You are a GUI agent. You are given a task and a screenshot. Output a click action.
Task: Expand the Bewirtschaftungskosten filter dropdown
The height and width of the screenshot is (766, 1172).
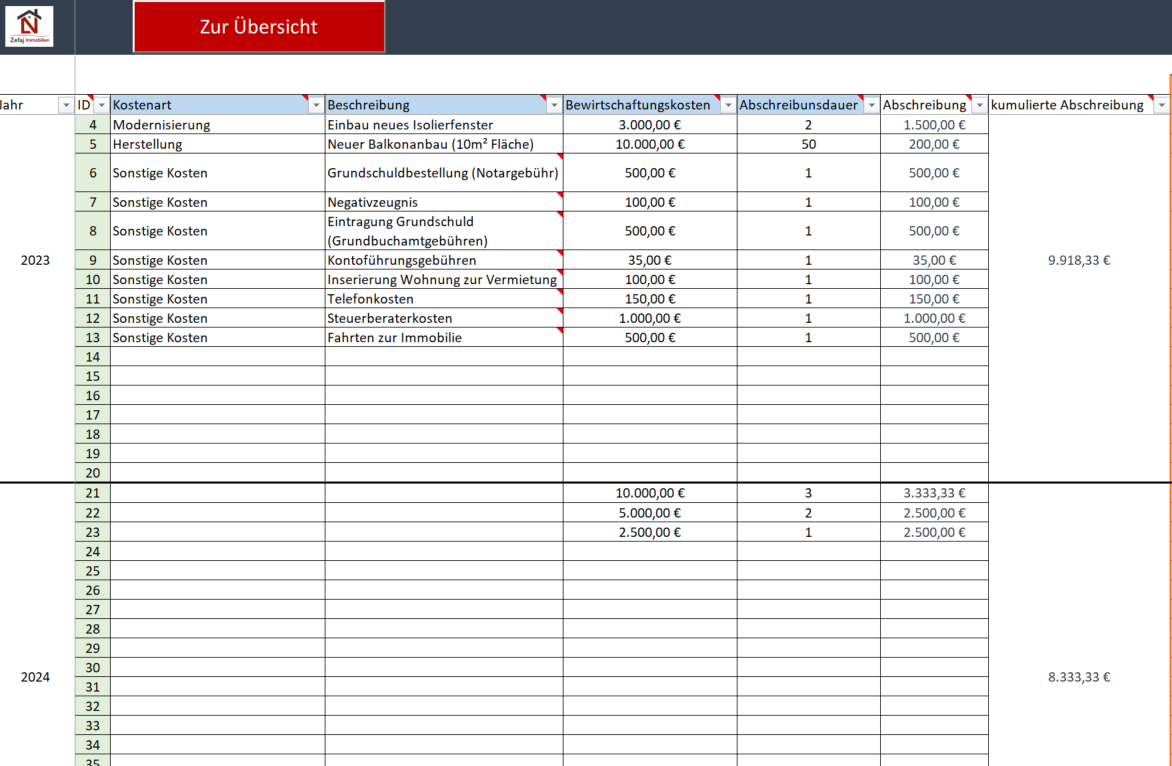[x=728, y=105]
